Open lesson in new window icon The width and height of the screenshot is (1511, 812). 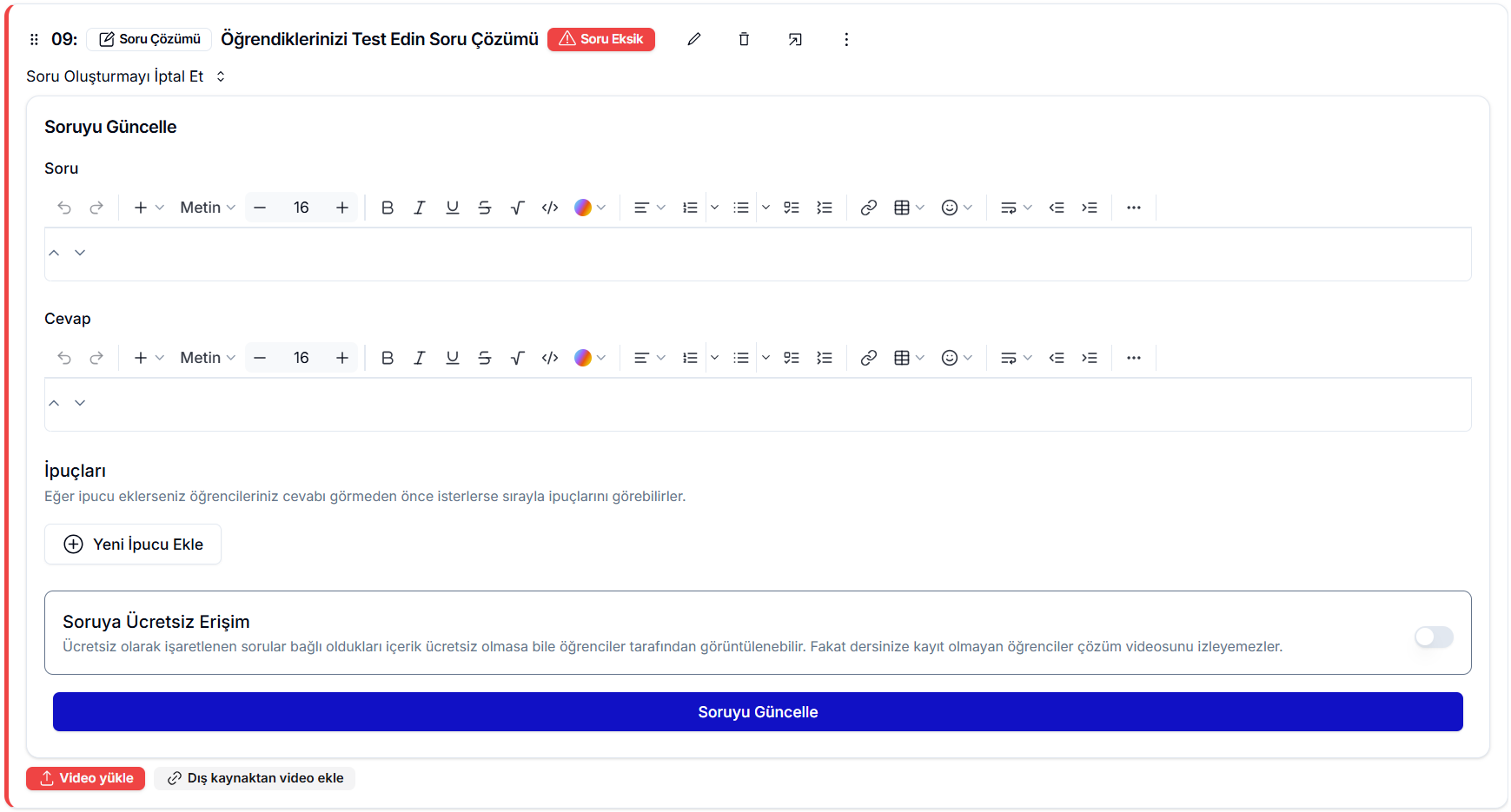tap(795, 39)
